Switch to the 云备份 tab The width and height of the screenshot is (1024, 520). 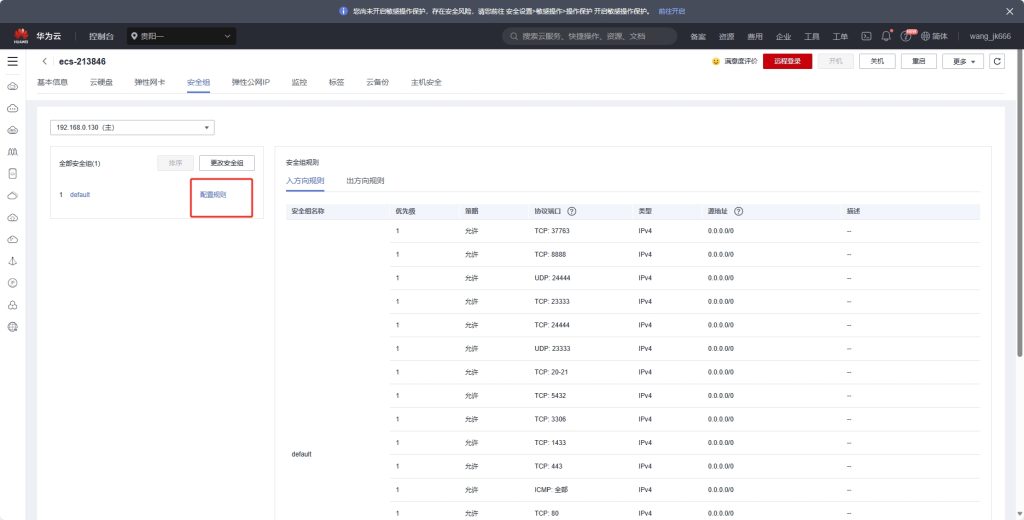coord(377,82)
